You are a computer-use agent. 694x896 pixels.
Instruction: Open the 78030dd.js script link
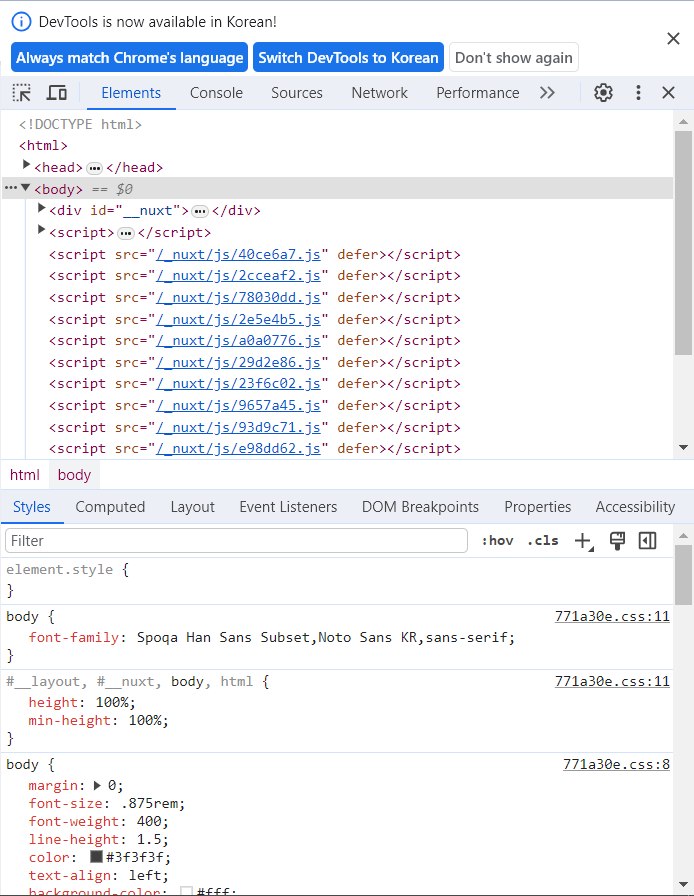point(238,297)
